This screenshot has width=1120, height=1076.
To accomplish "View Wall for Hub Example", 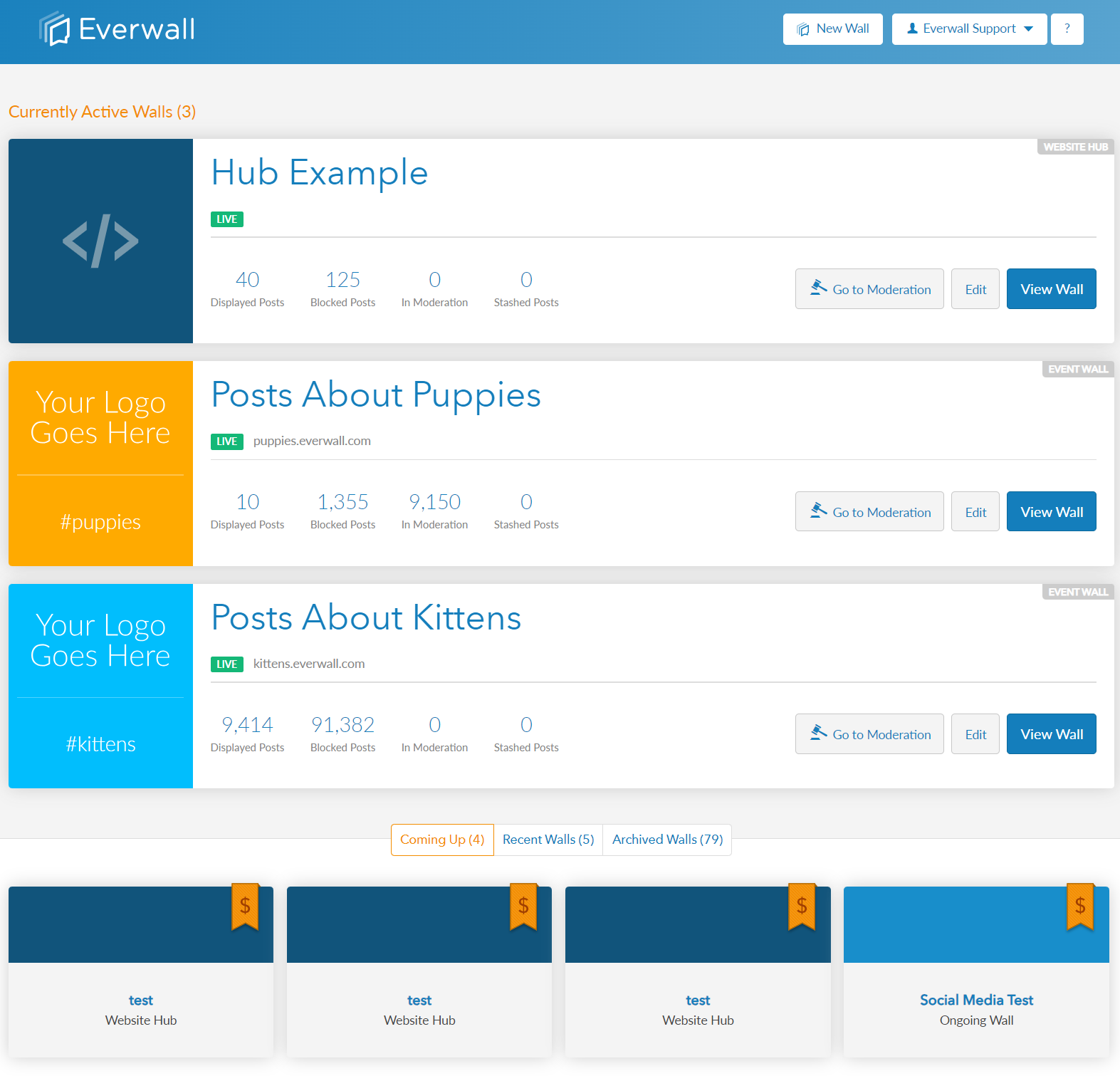I will (x=1052, y=289).
